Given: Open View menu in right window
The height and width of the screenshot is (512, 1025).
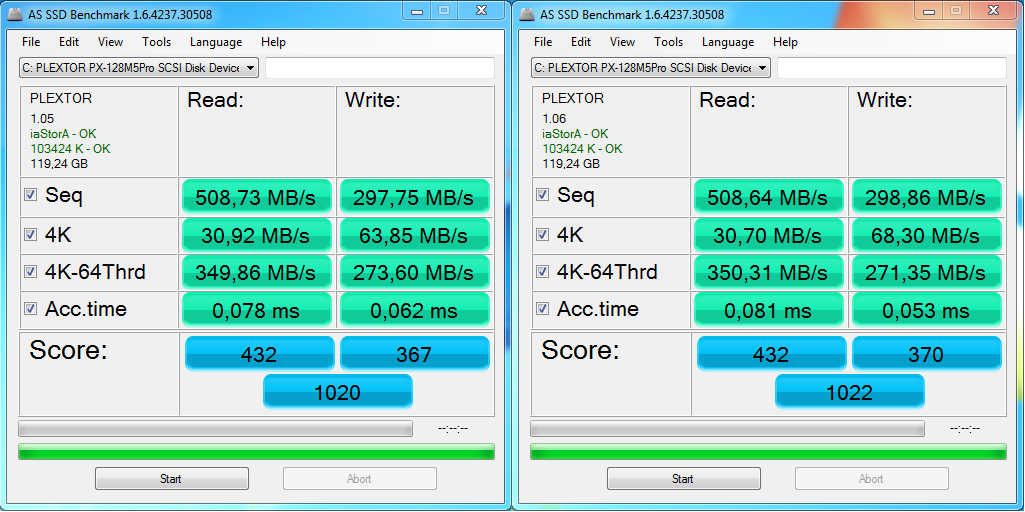Looking at the screenshot, I should coord(622,42).
